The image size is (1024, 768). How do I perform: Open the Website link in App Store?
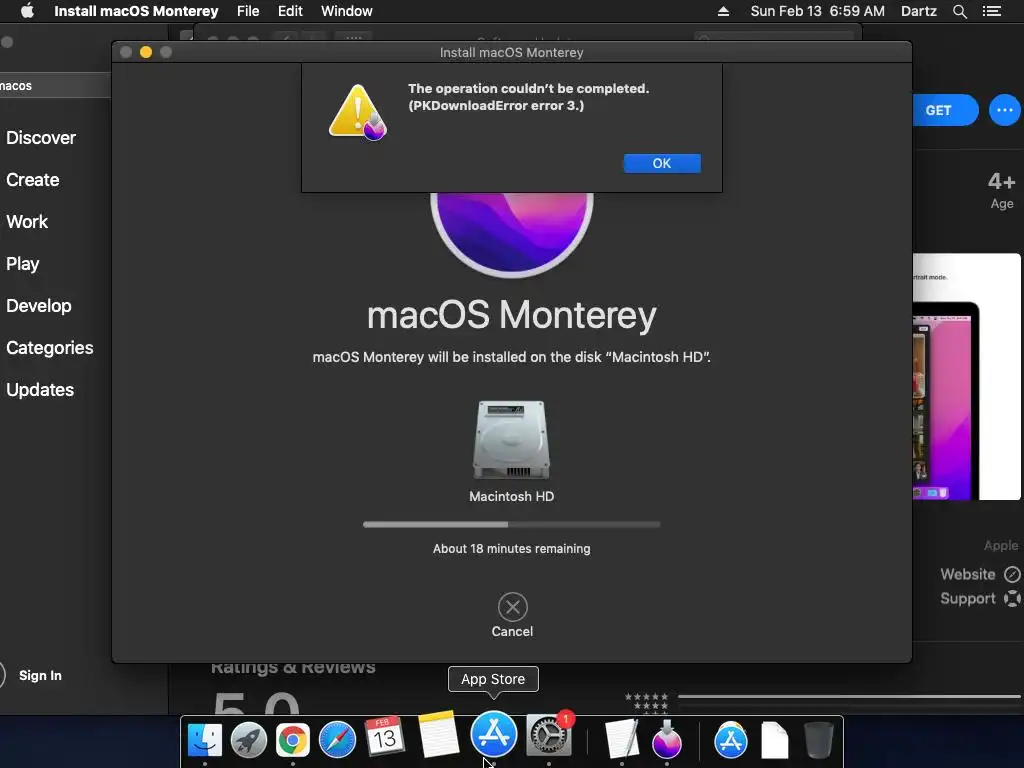point(980,574)
